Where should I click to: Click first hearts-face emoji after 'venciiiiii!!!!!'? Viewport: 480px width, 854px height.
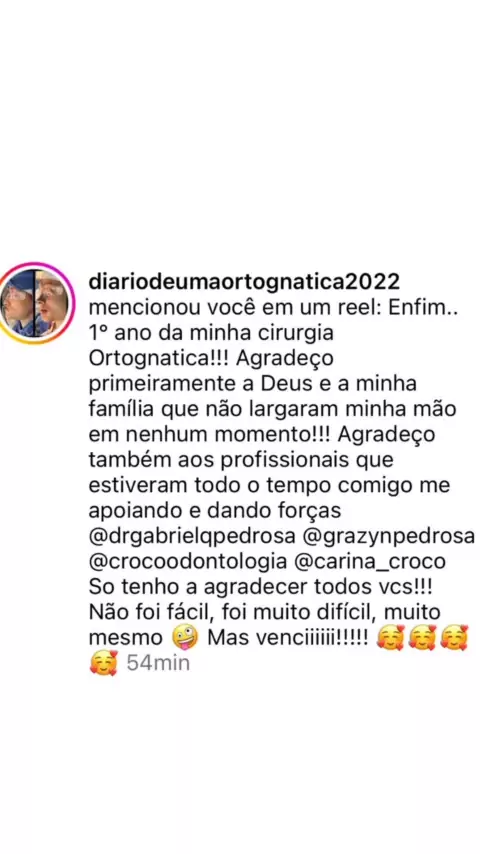click(390, 638)
